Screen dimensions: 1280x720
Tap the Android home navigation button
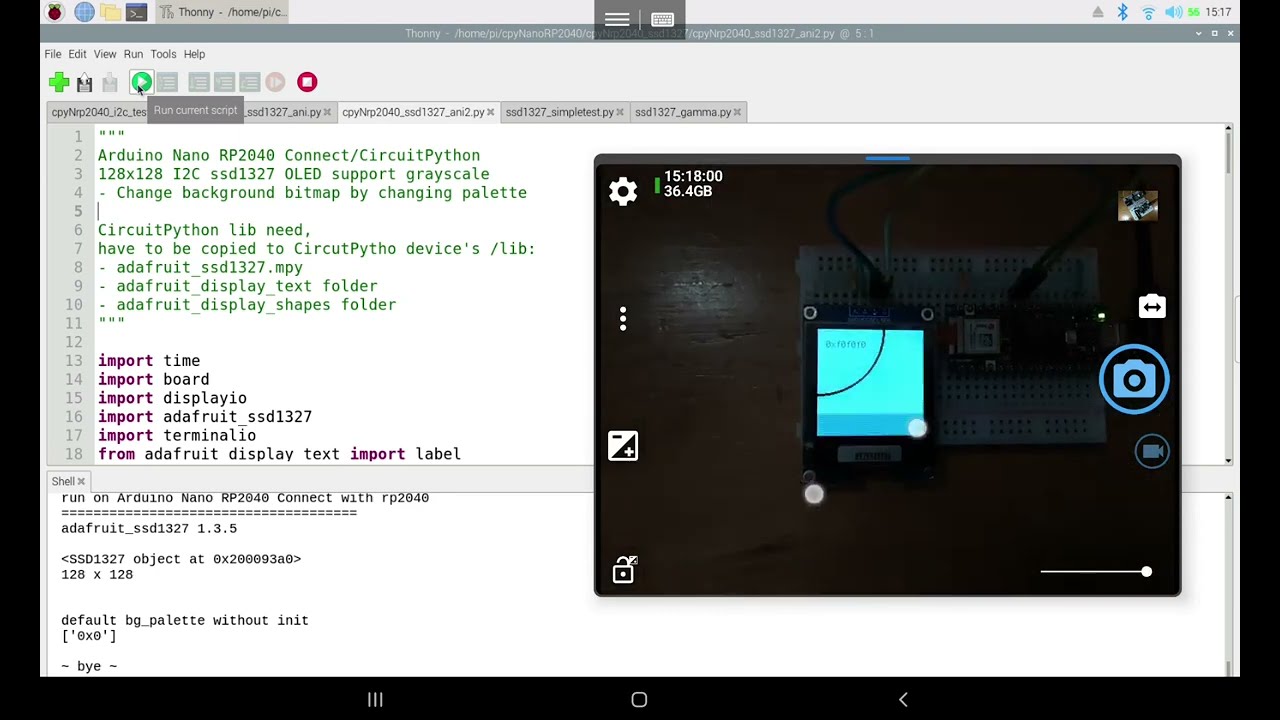point(639,700)
